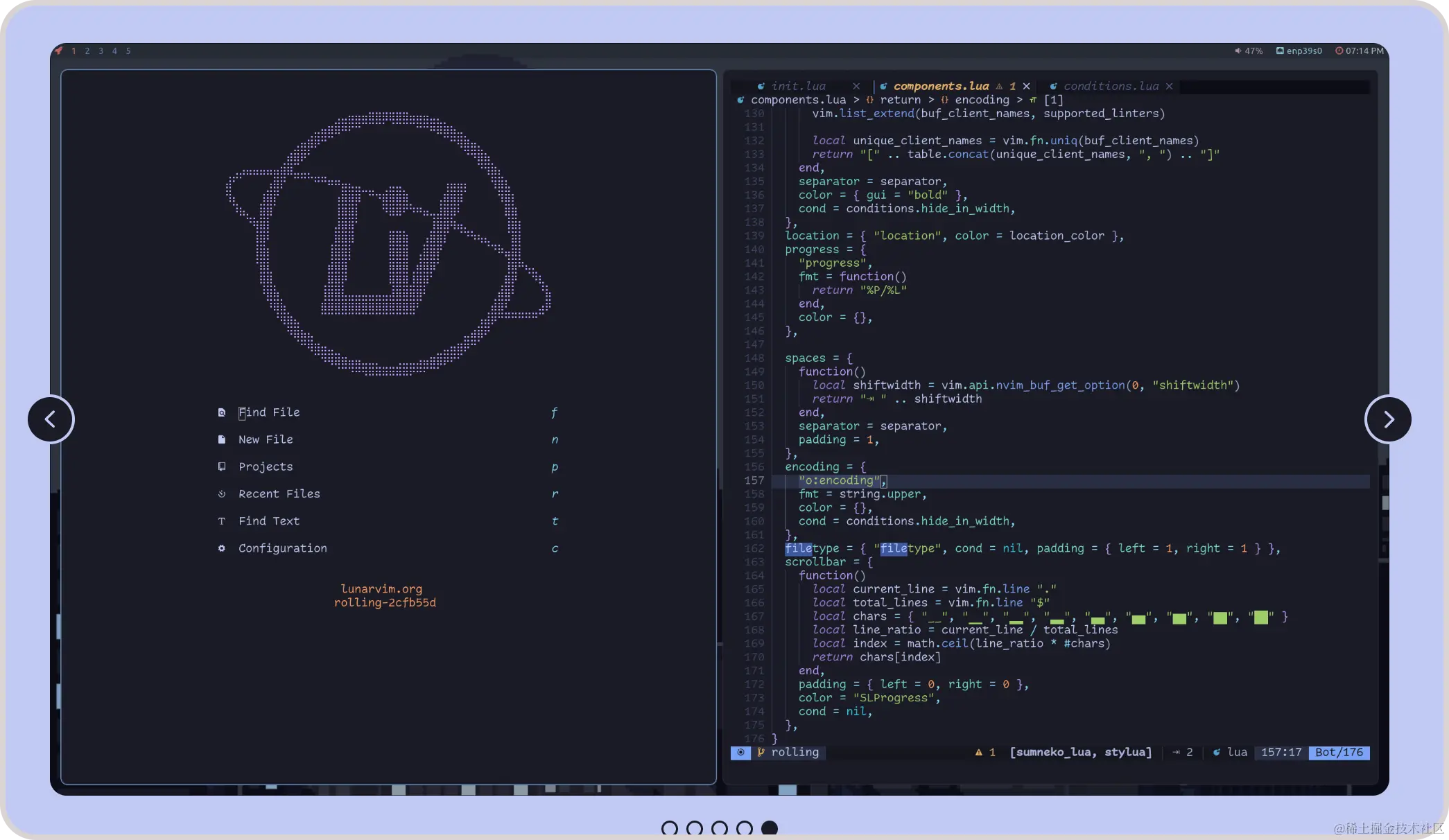This screenshot has width=1449, height=840.
Task: Click the shortcut key f beside Find File
Action: [554, 412]
